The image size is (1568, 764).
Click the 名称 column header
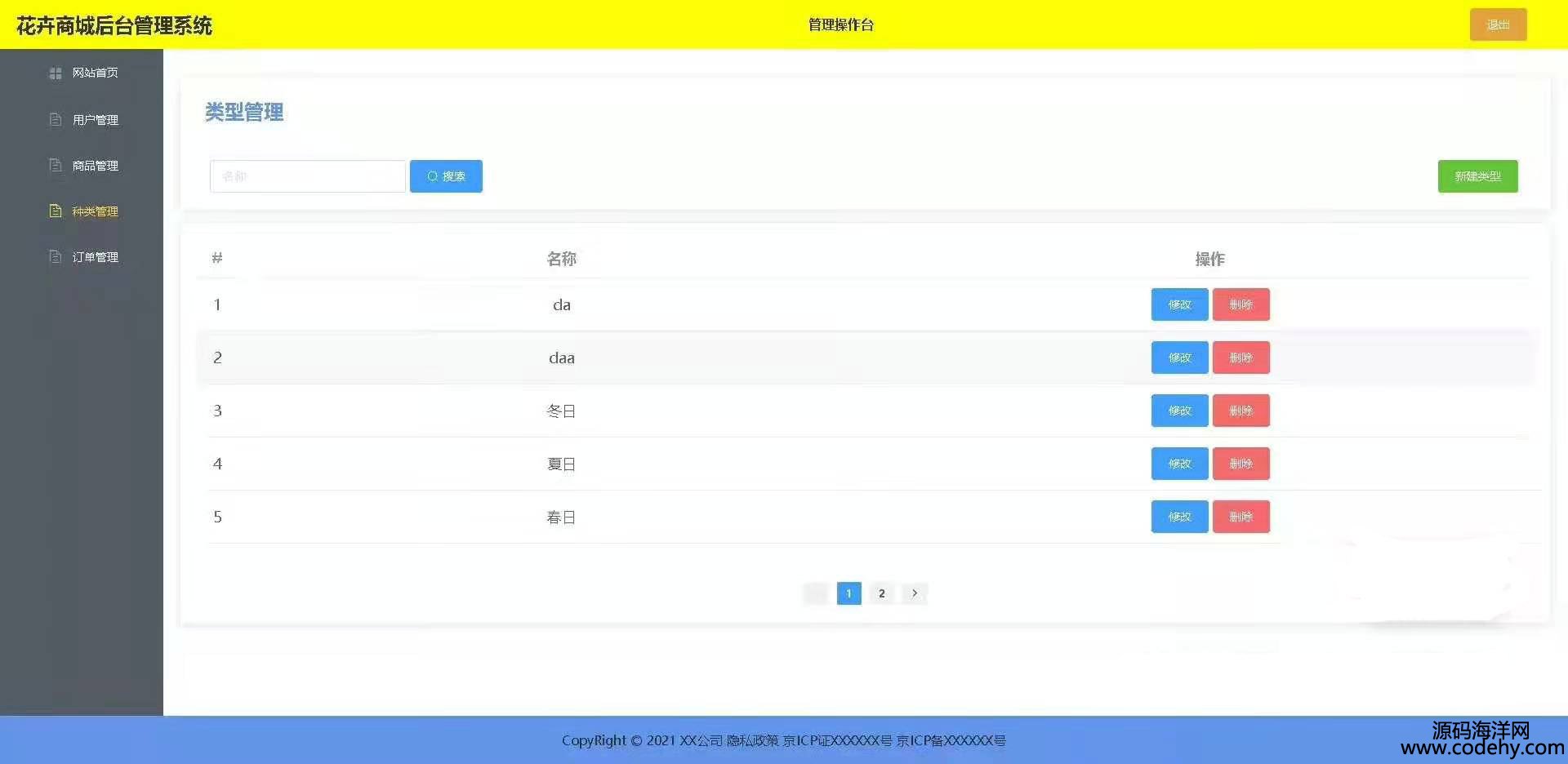561,259
